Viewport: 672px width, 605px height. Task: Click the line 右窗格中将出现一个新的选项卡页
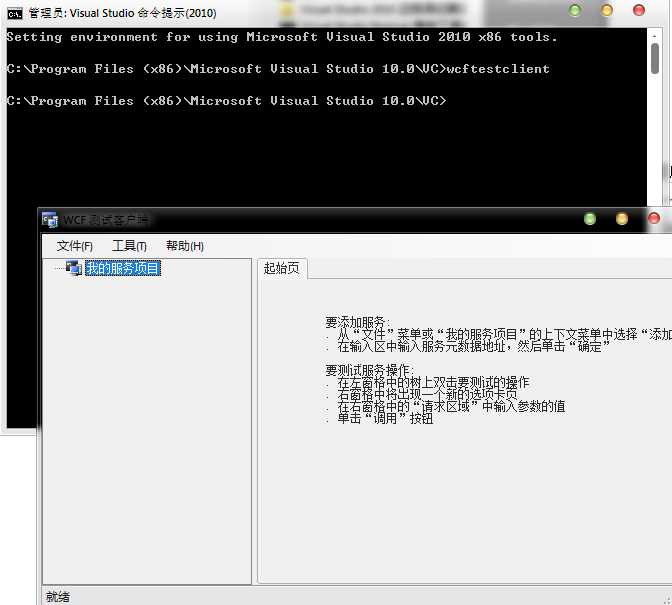(427, 394)
